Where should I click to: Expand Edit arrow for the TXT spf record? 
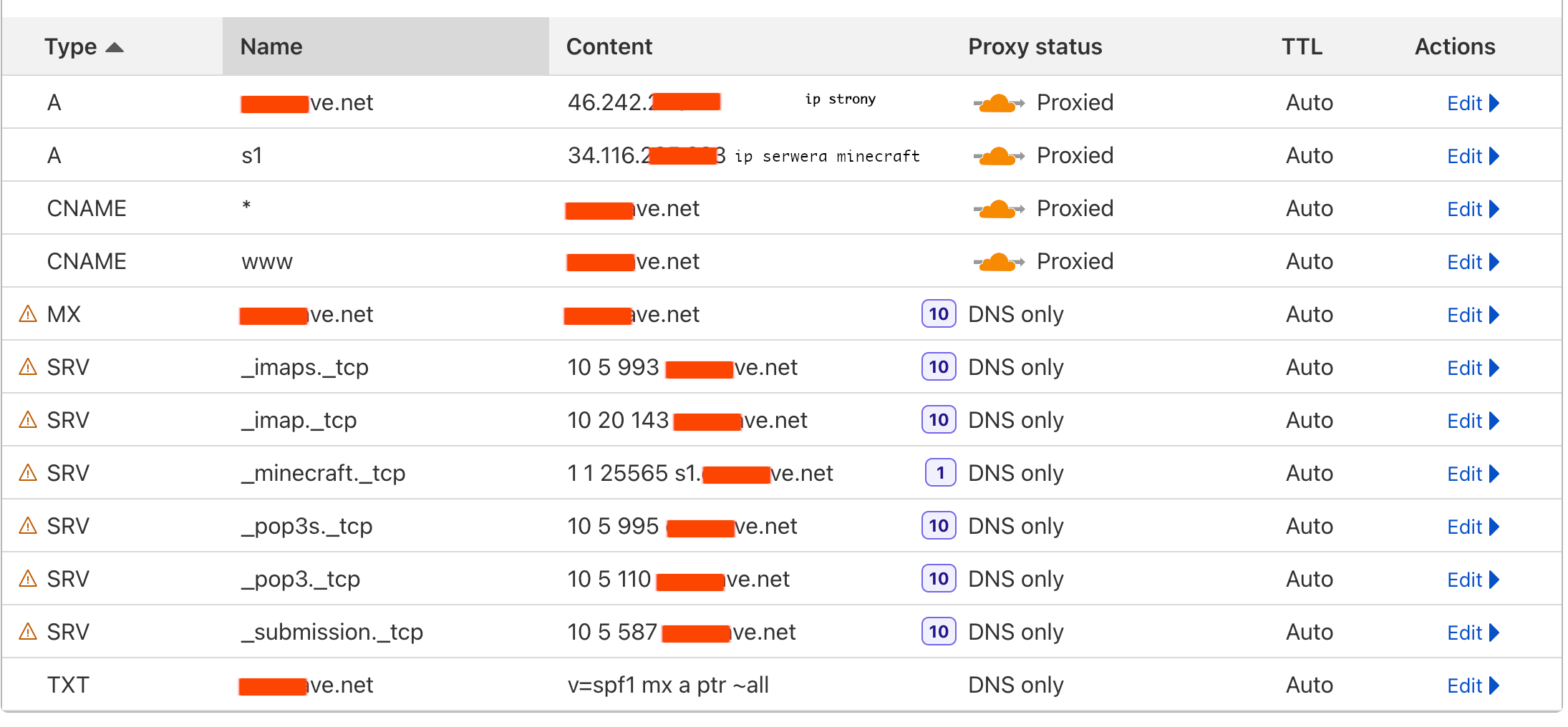point(1494,685)
